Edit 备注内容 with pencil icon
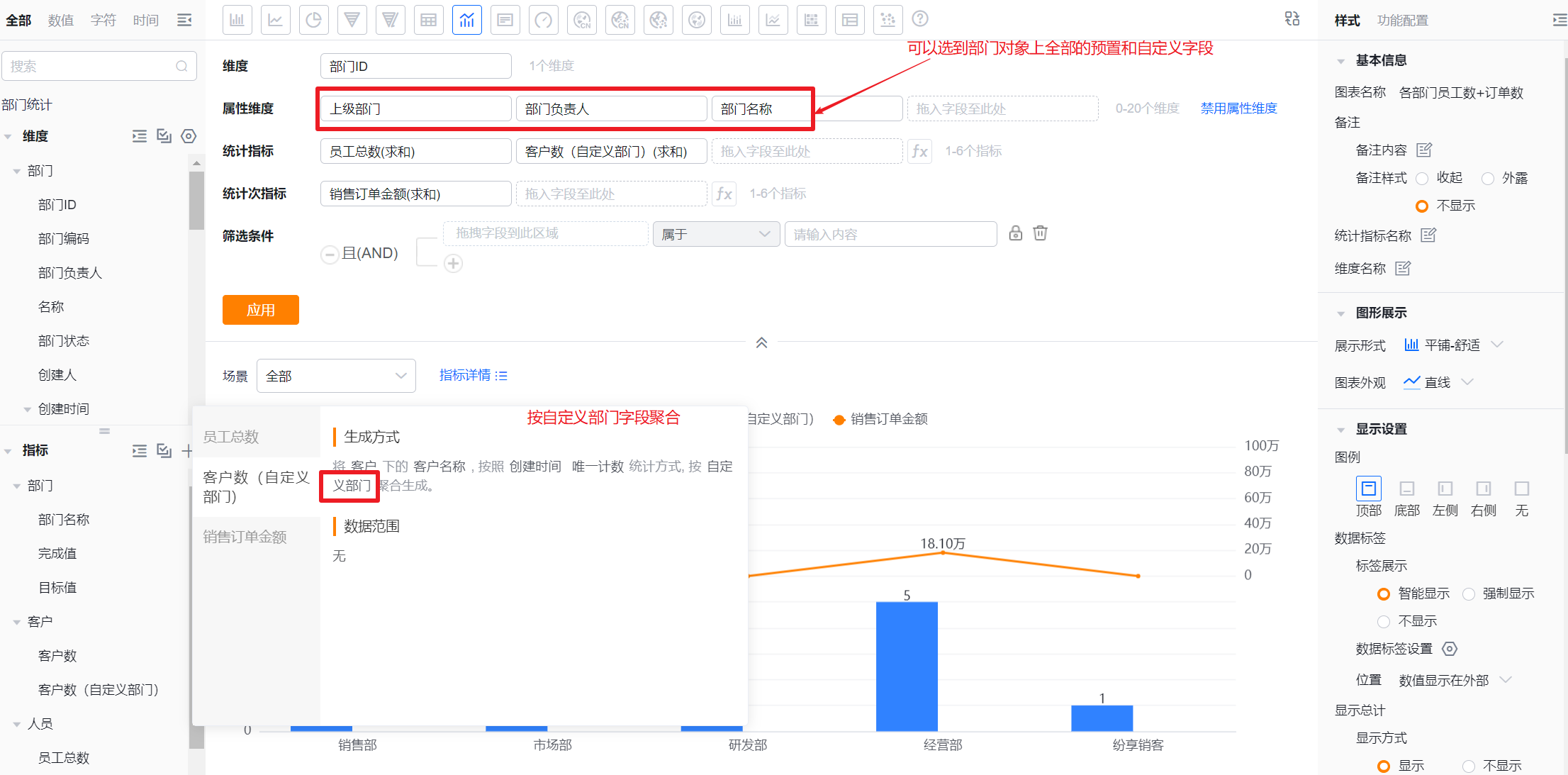 (1424, 150)
